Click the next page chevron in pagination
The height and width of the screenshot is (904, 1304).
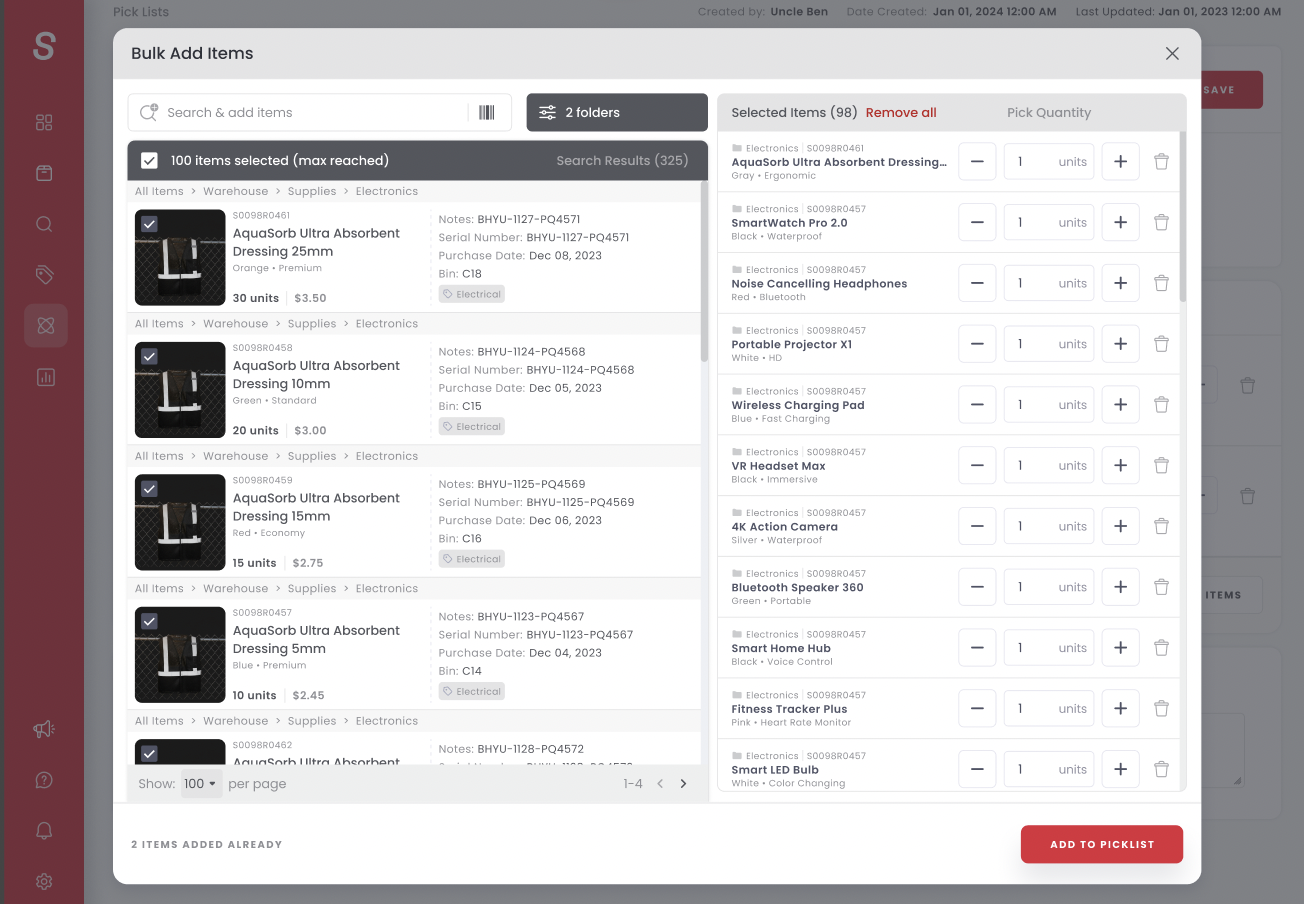(x=683, y=783)
